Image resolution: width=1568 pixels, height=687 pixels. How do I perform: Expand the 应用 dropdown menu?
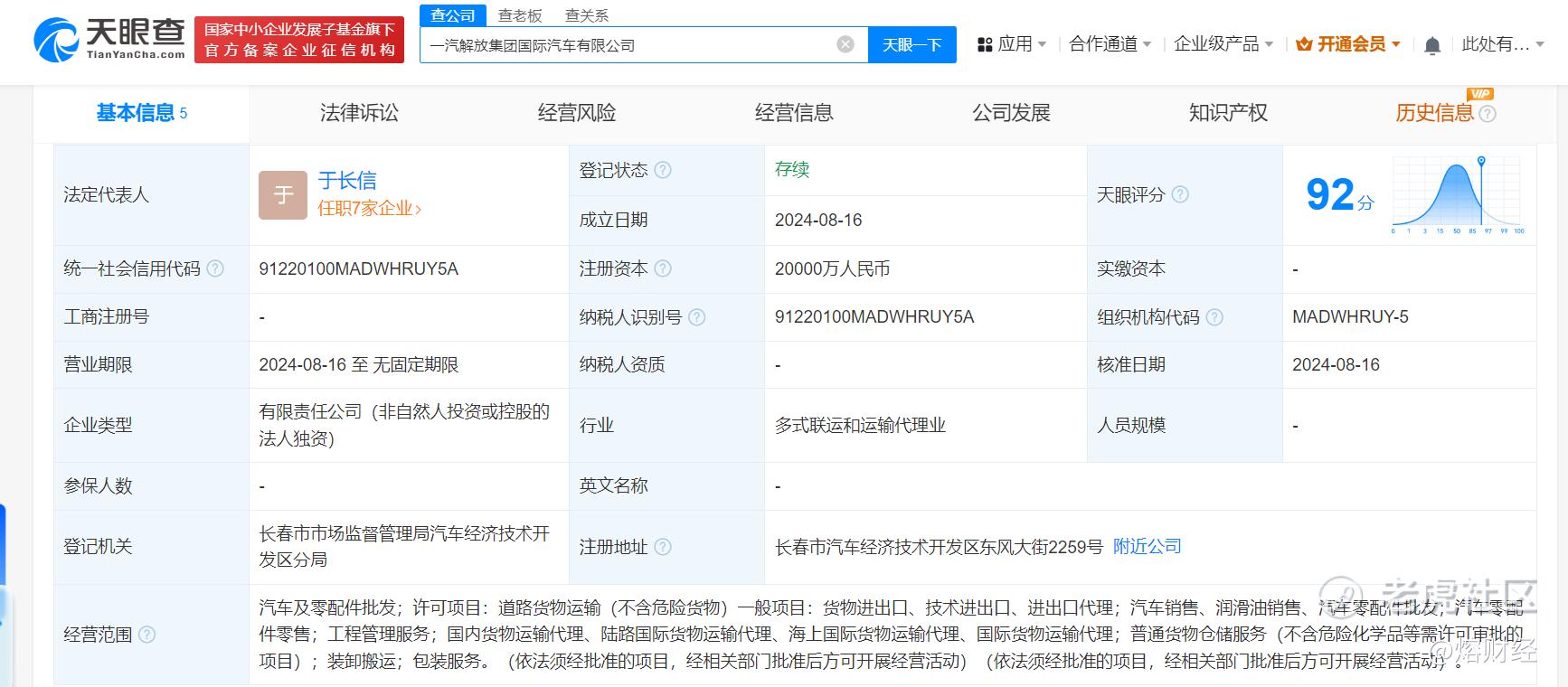point(1012,44)
